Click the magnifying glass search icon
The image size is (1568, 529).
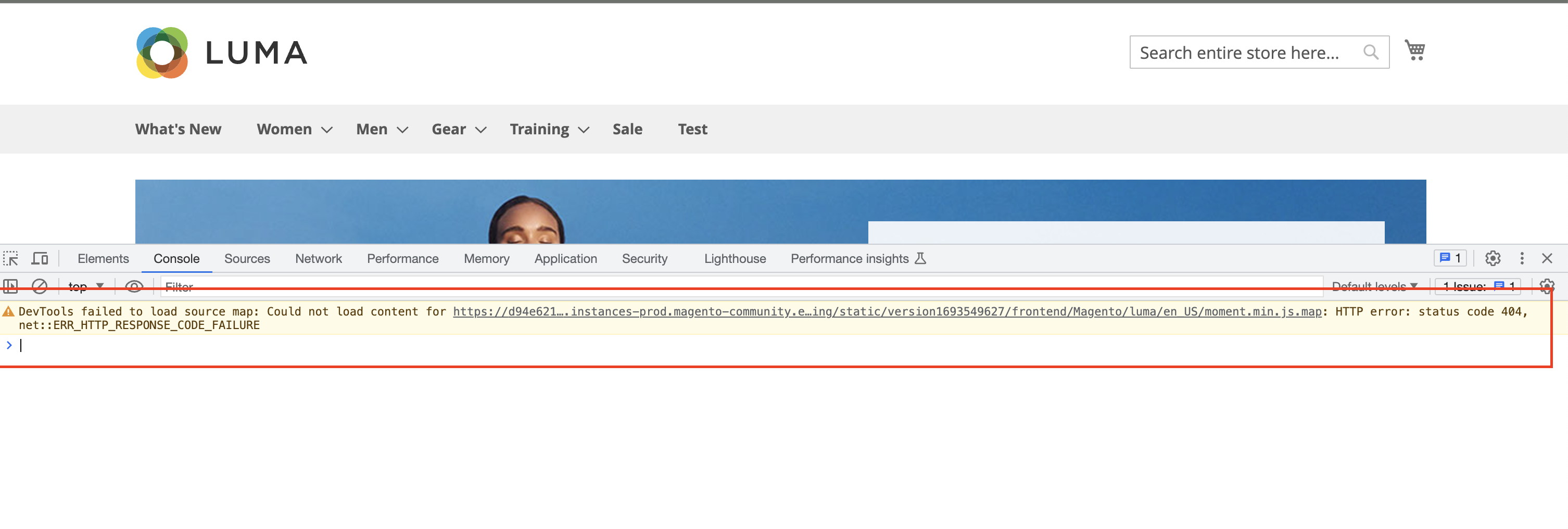[x=1370, y=52]
